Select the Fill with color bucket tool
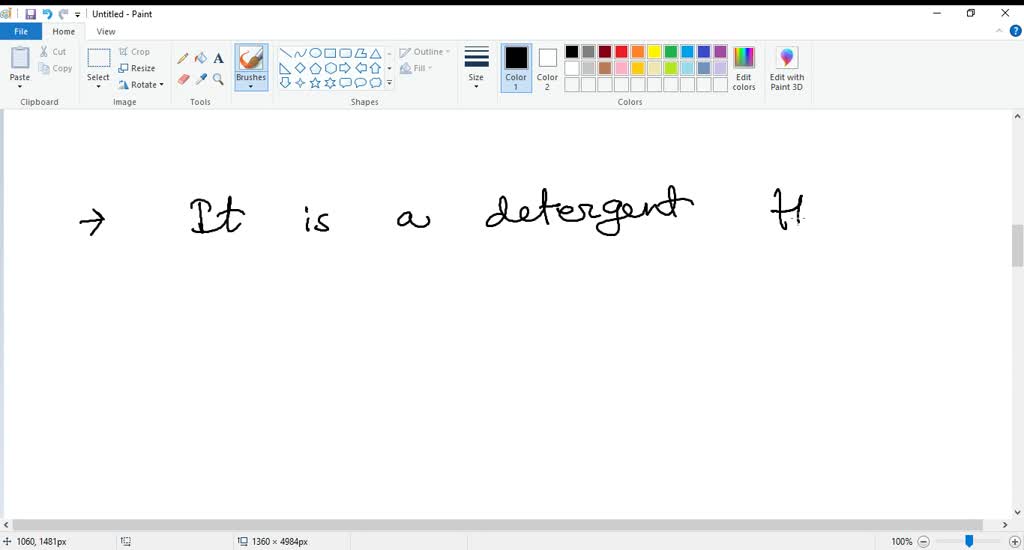The image size is (1024, 550). tap(200, 58)
